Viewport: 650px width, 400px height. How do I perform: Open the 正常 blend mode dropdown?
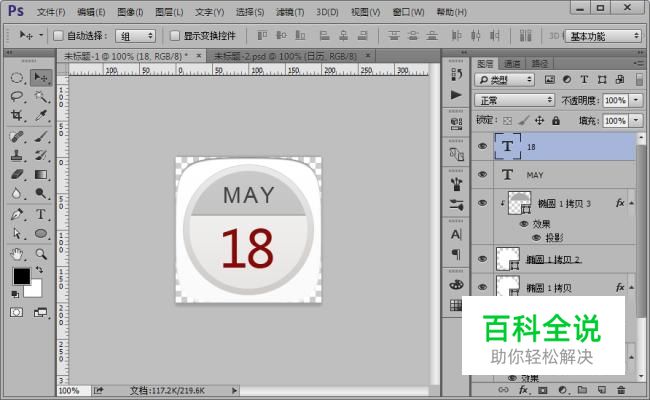click(514, 100)
